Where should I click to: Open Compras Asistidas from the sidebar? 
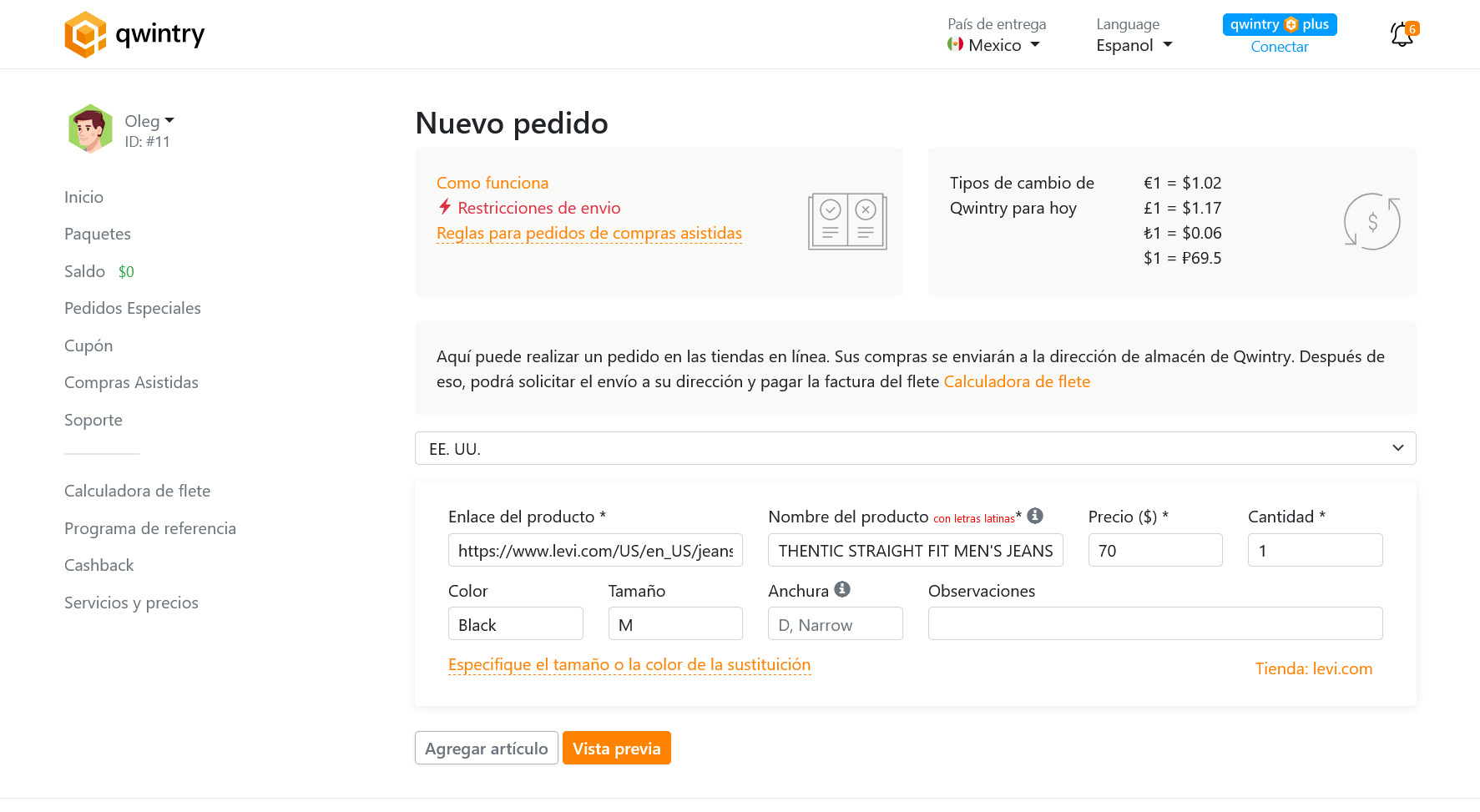coord(131,382)
